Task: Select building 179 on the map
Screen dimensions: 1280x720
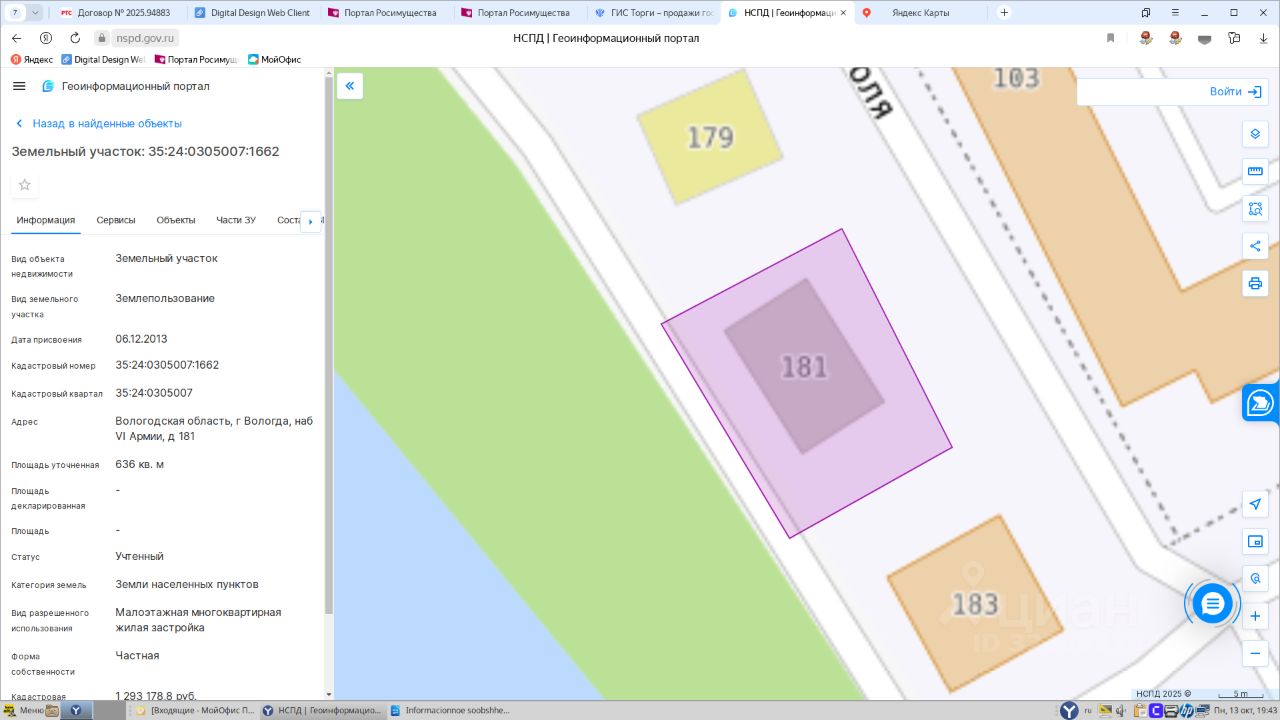Action: pos(710,138)
